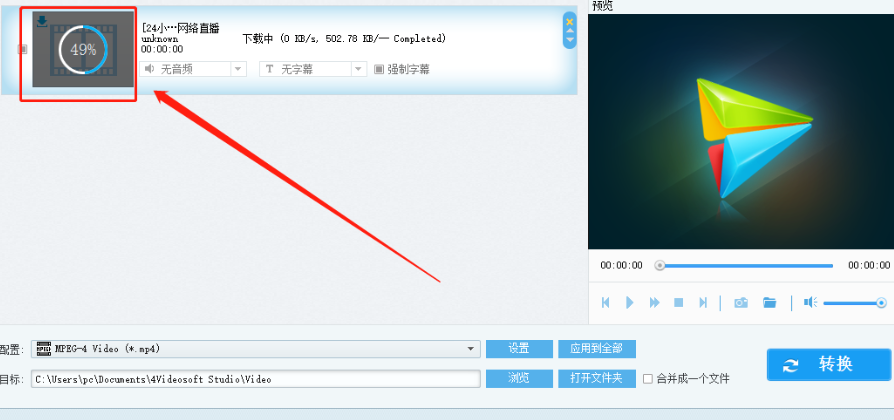
Task: Play the preview video
Action: point(629,303)
